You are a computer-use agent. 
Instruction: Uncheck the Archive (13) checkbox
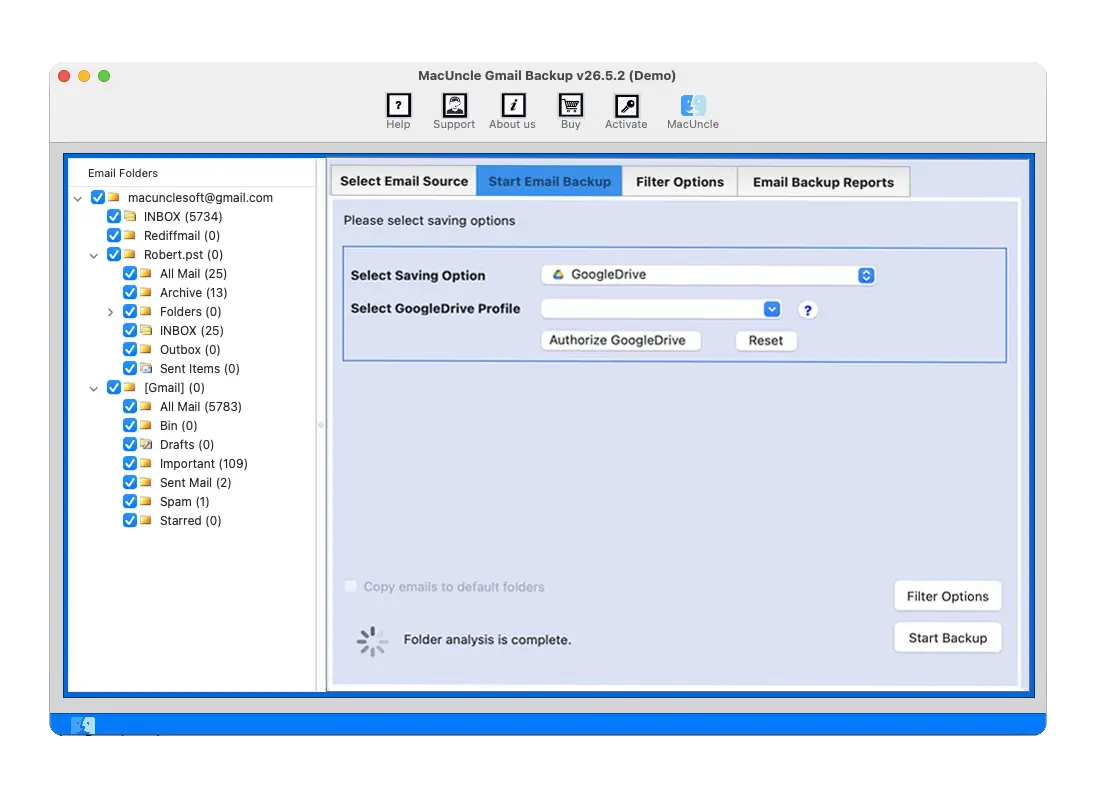tap(130, 292)
